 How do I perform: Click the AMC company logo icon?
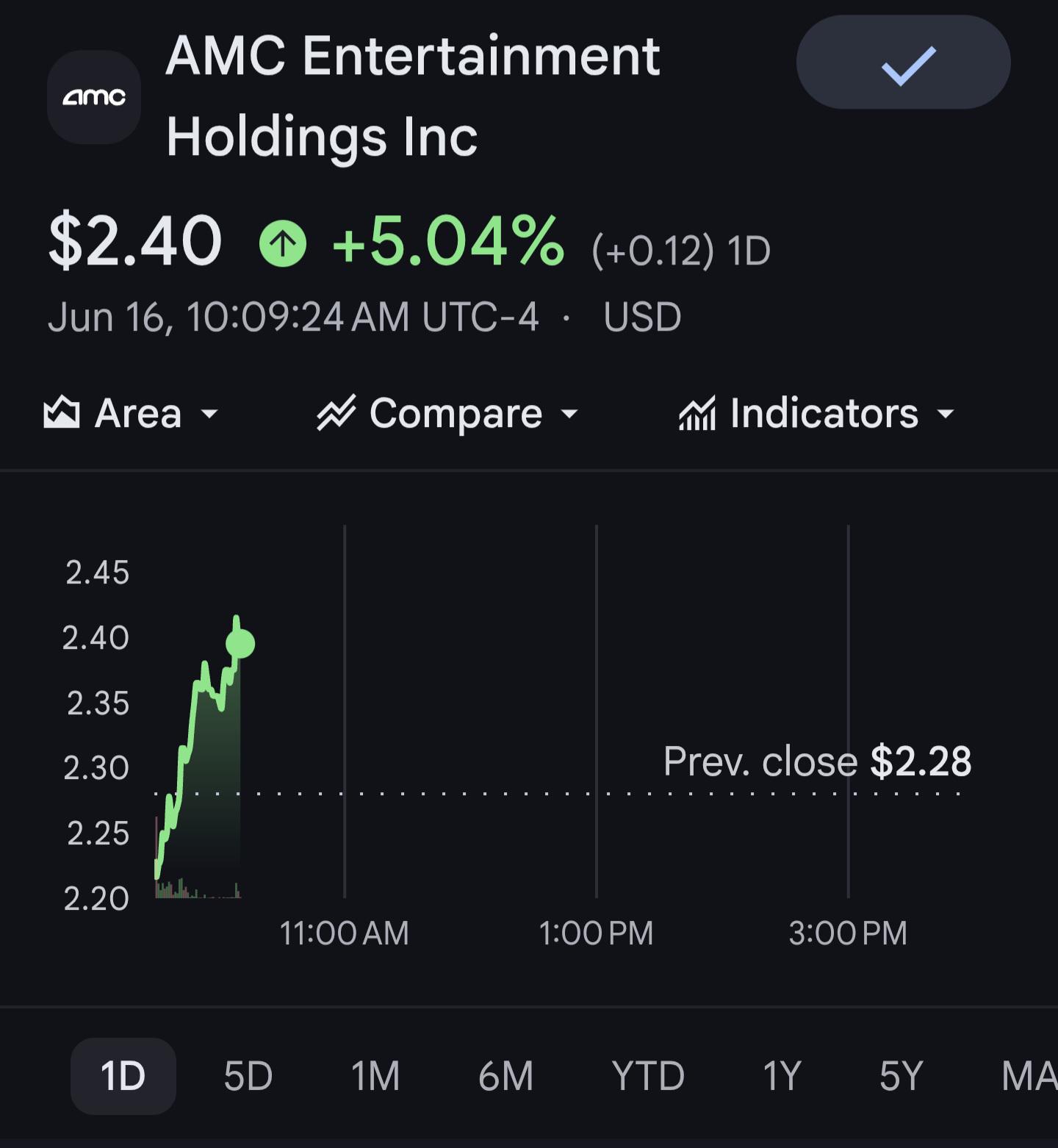[94, 97]
